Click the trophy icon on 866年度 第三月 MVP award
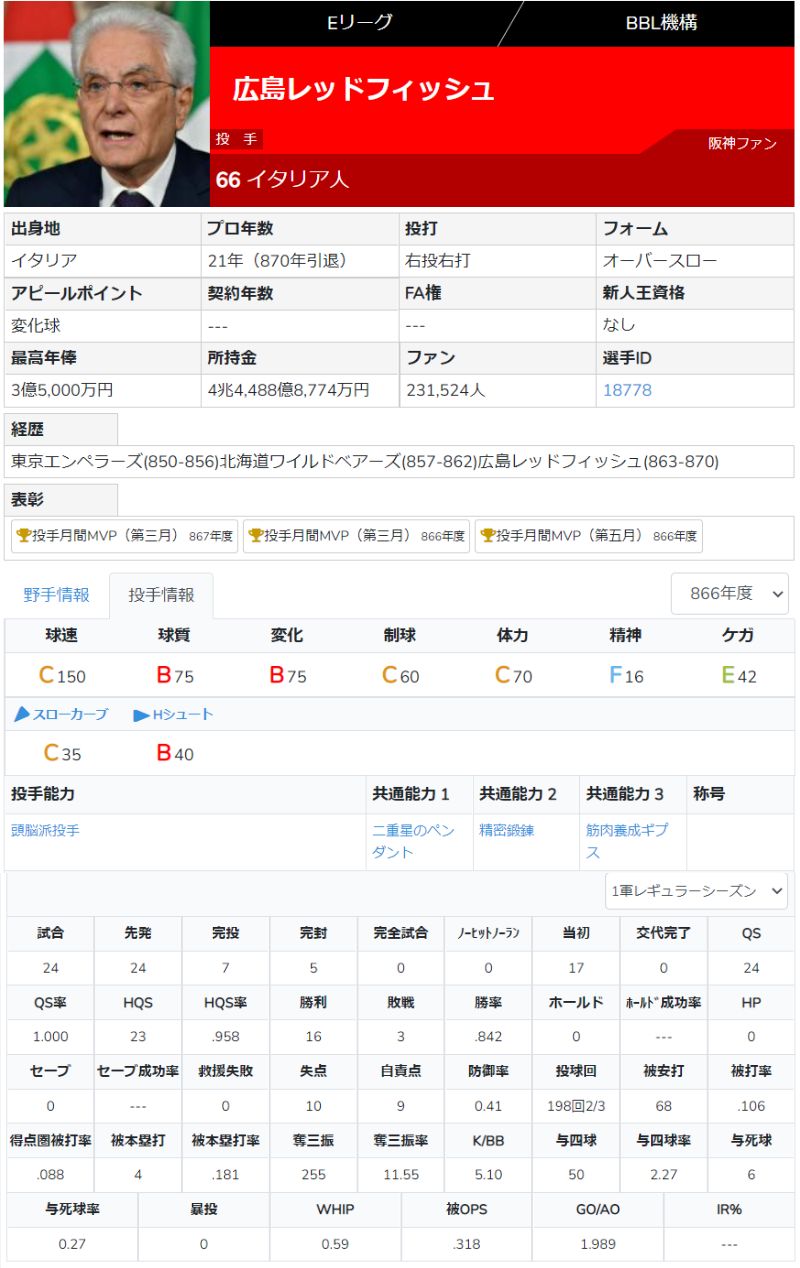This screenshot has width=800, height=1268. point(255,535)
